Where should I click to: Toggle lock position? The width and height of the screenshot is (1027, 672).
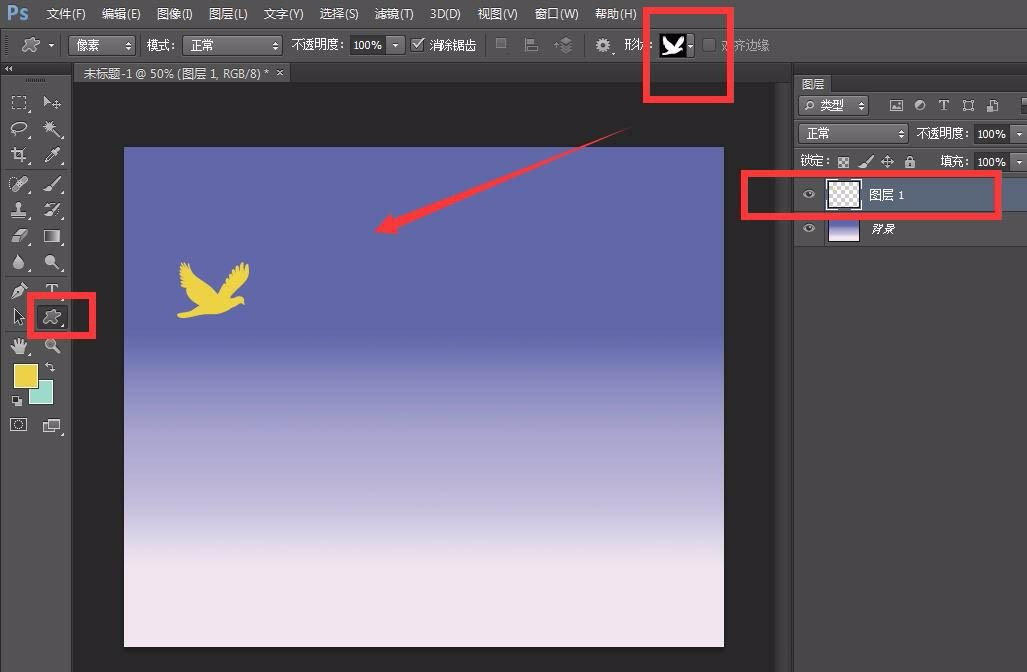click(x=887, y=161)
